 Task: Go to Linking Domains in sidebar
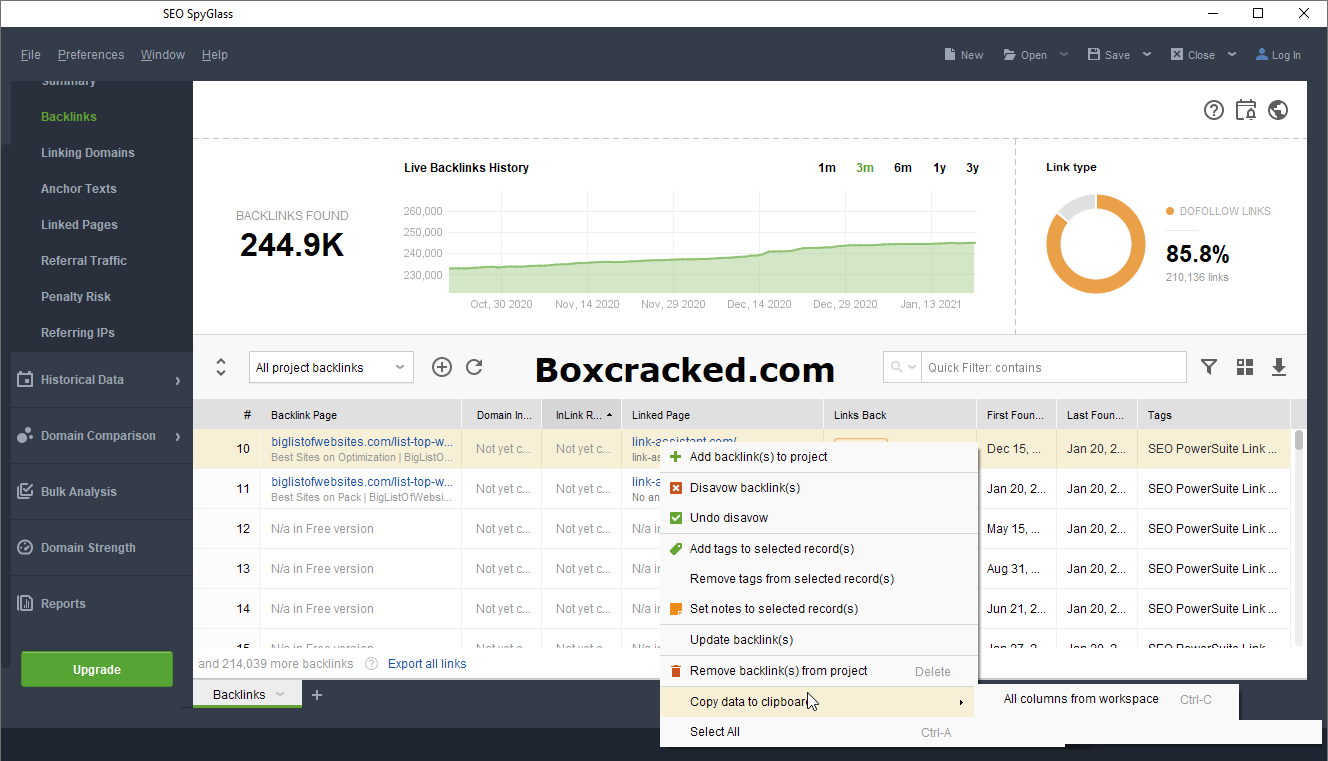[88, 153]
